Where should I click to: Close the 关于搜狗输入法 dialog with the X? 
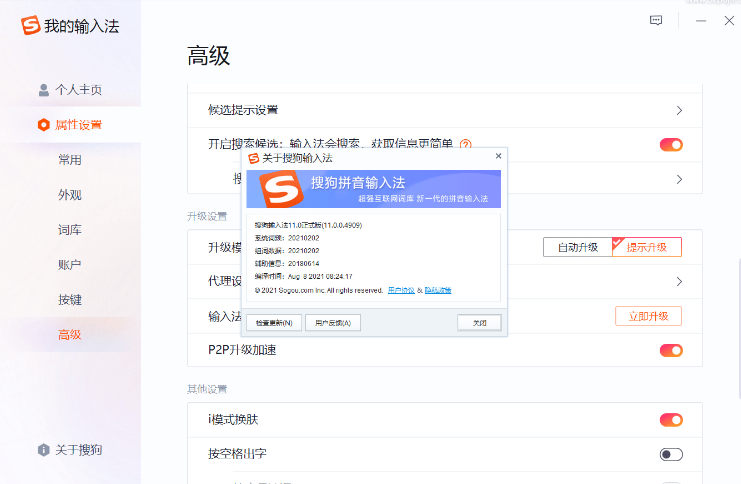click(x=498, y=156)
